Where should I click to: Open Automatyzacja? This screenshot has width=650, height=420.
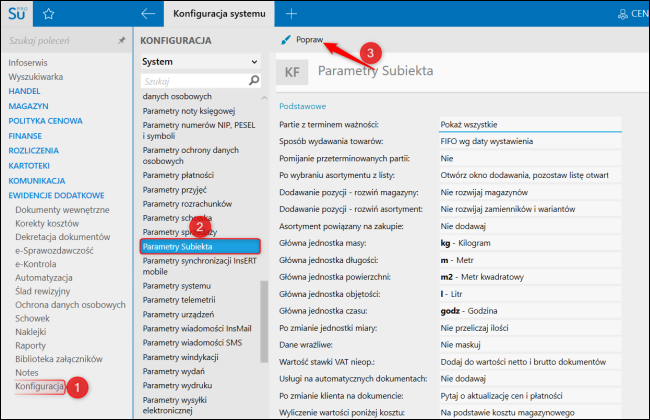click(x=44, y=278)
